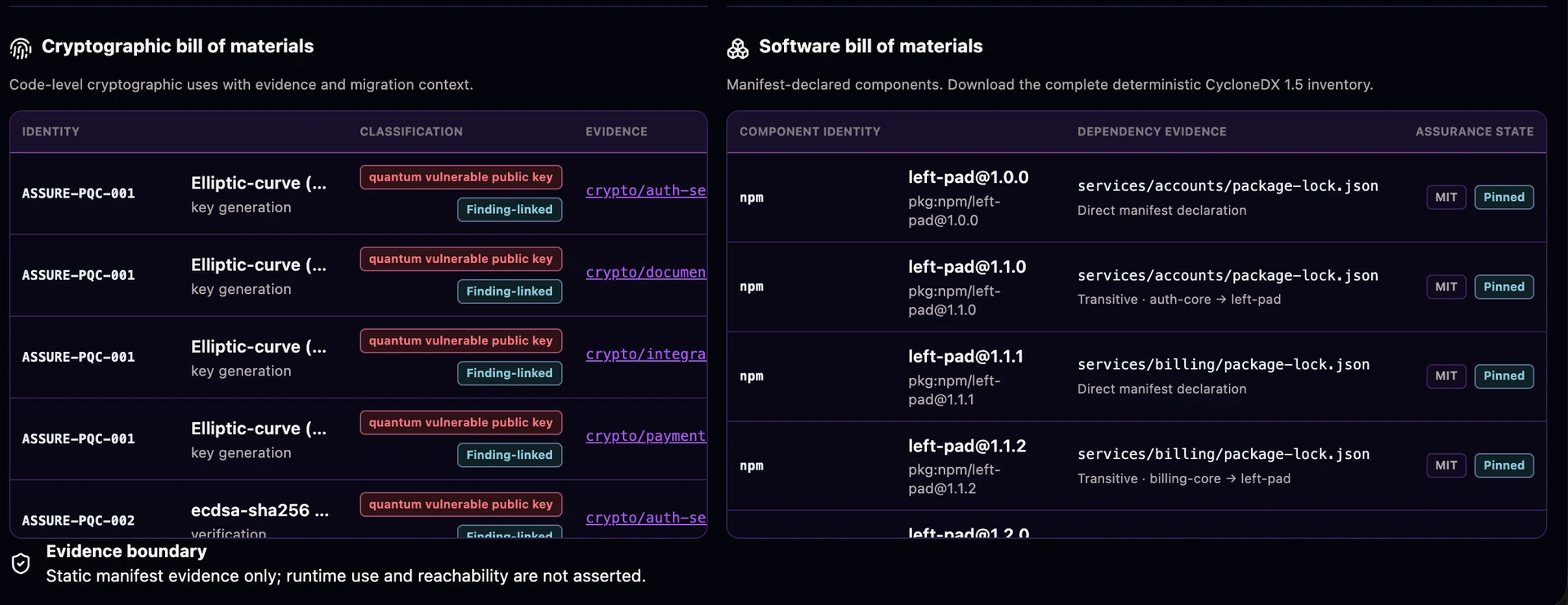This screenshot has width=1568, height=605.
Task: Click the pkg:npm/left-pad@1.1.0 package URL
Action: (954, 300)
